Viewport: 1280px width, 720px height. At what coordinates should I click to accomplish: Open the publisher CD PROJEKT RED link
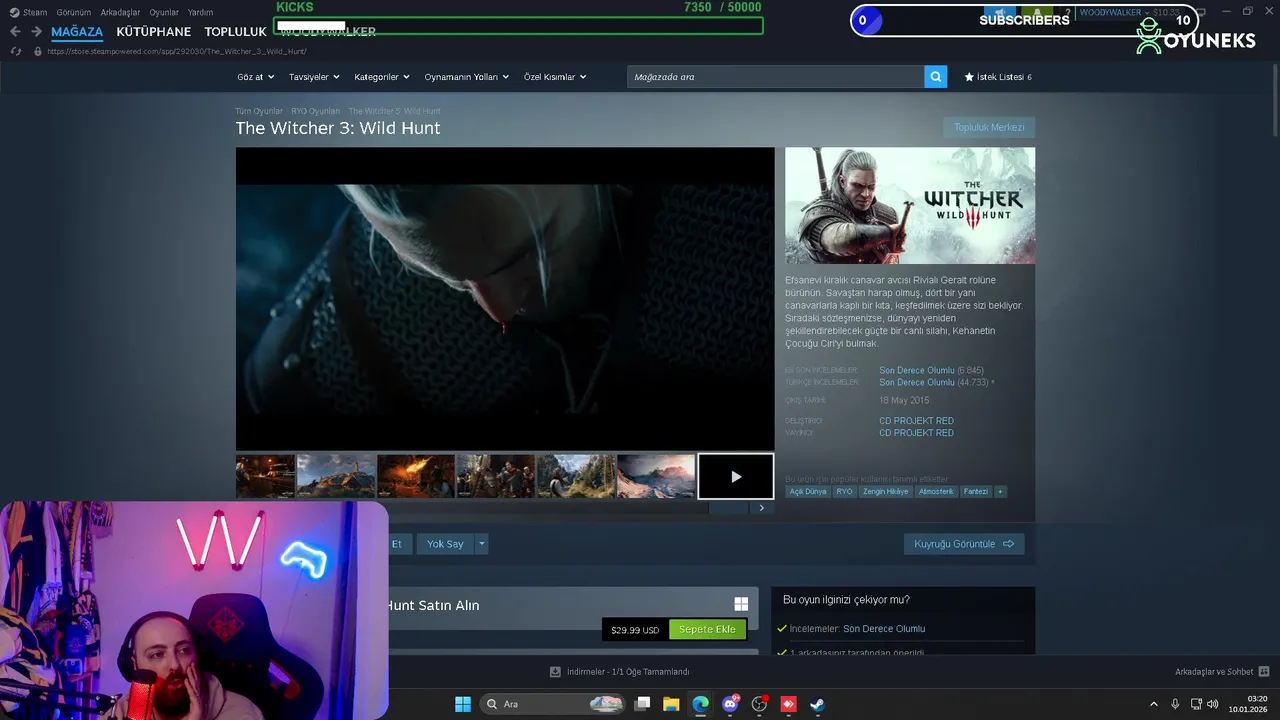916,433
